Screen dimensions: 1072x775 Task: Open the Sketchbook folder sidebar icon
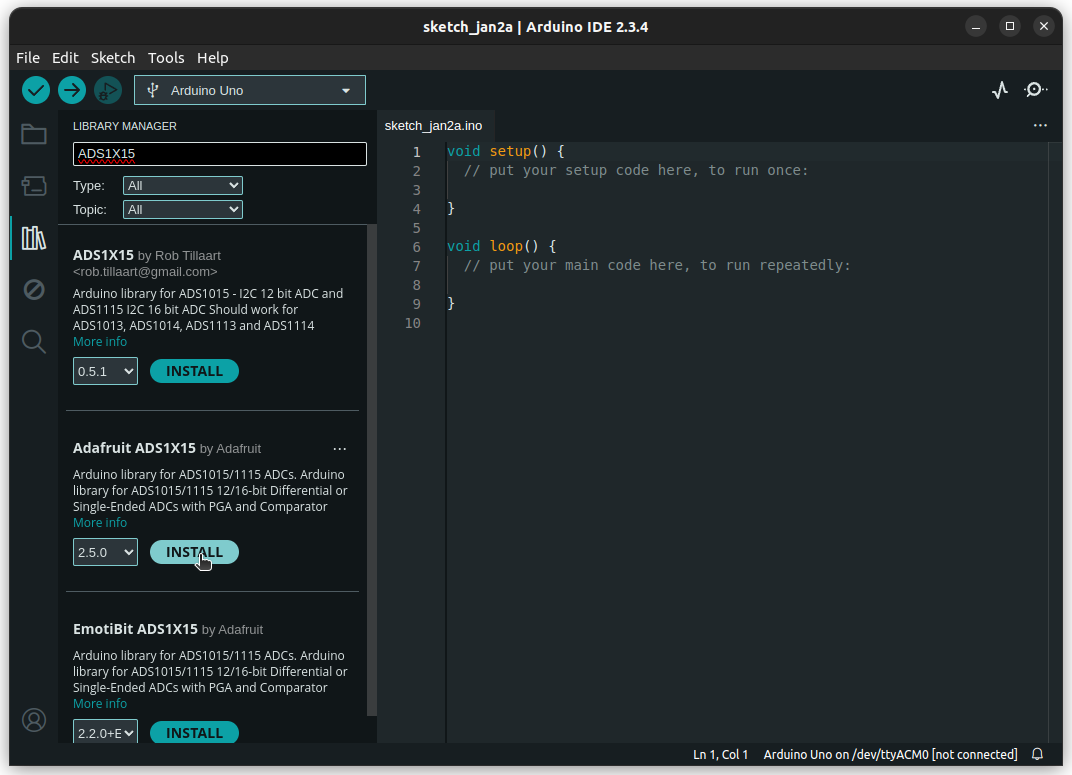point(33,134)
